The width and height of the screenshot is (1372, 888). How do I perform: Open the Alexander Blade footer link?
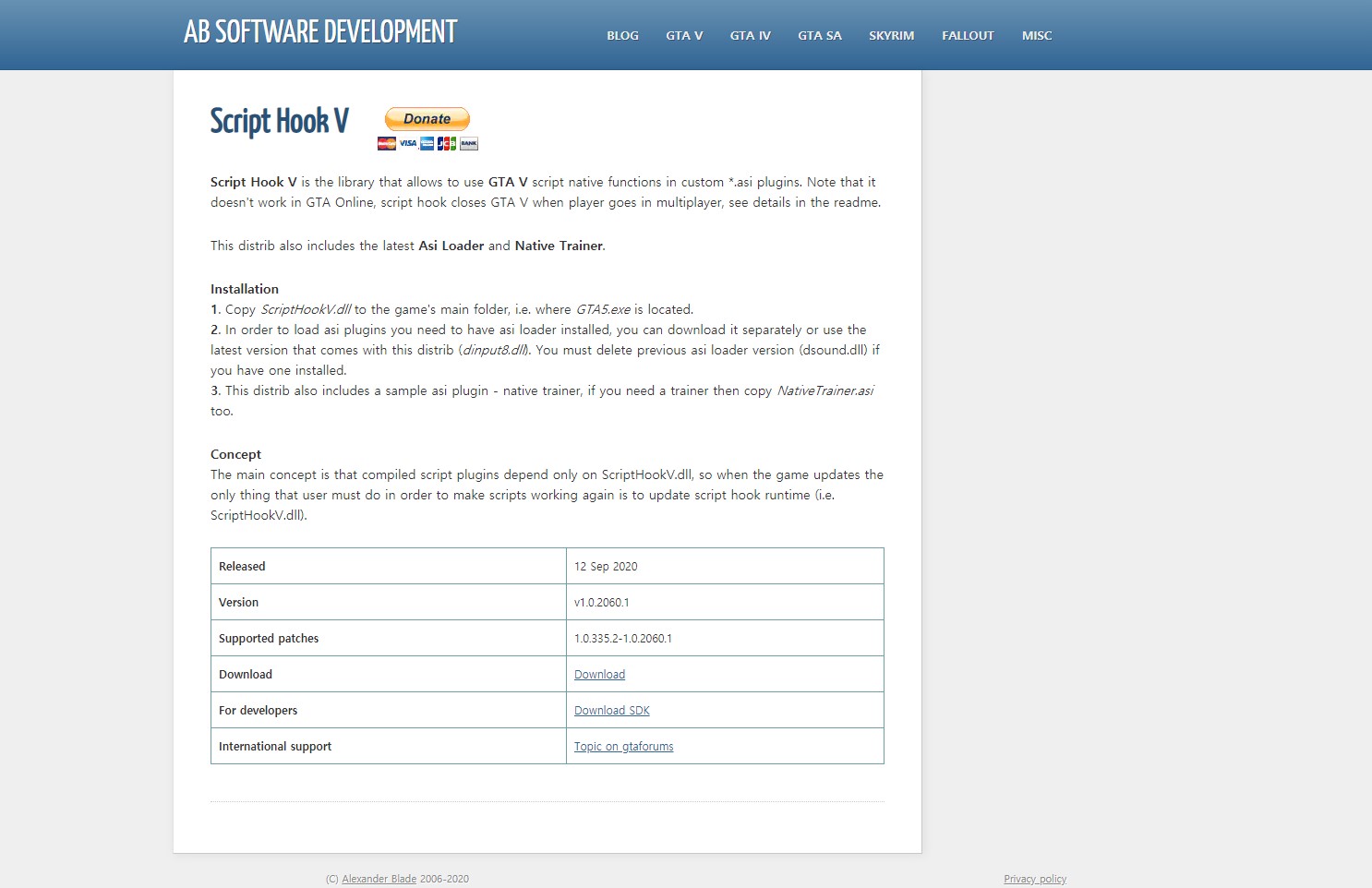pos(379,879)
